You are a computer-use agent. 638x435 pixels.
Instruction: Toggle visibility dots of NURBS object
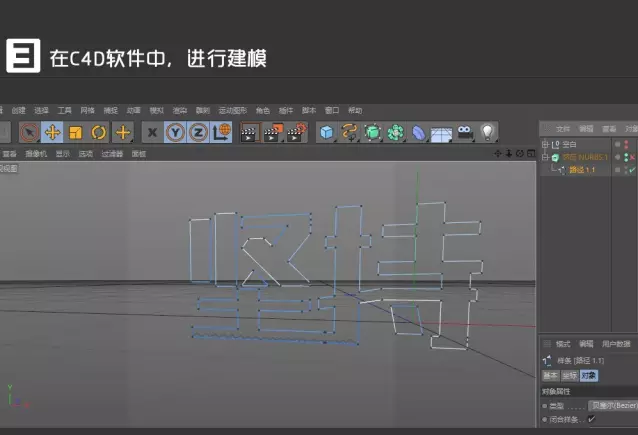point(627,157)
